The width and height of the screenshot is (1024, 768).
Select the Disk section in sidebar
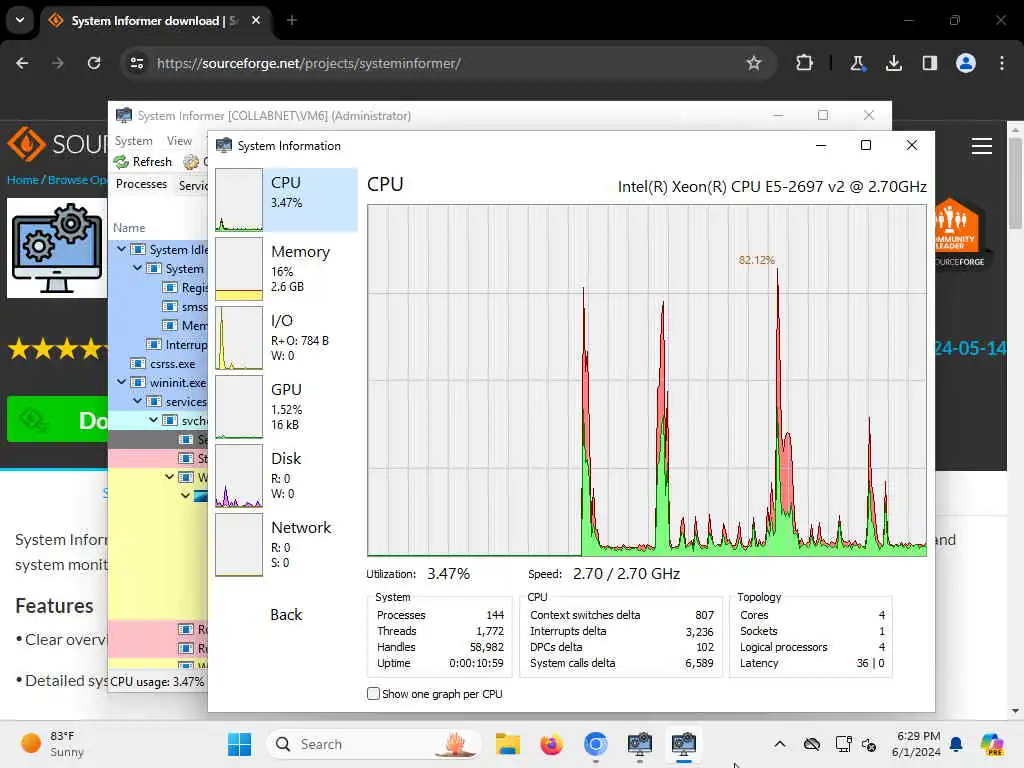tap(286, 475)
